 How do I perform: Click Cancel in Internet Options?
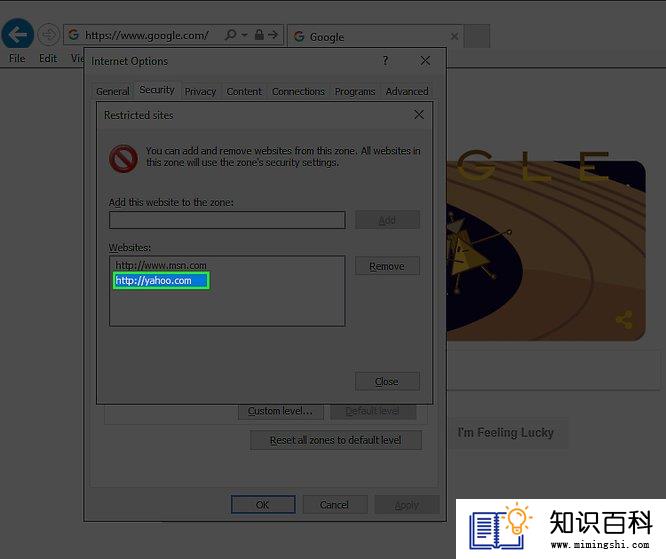click(335, 505)
